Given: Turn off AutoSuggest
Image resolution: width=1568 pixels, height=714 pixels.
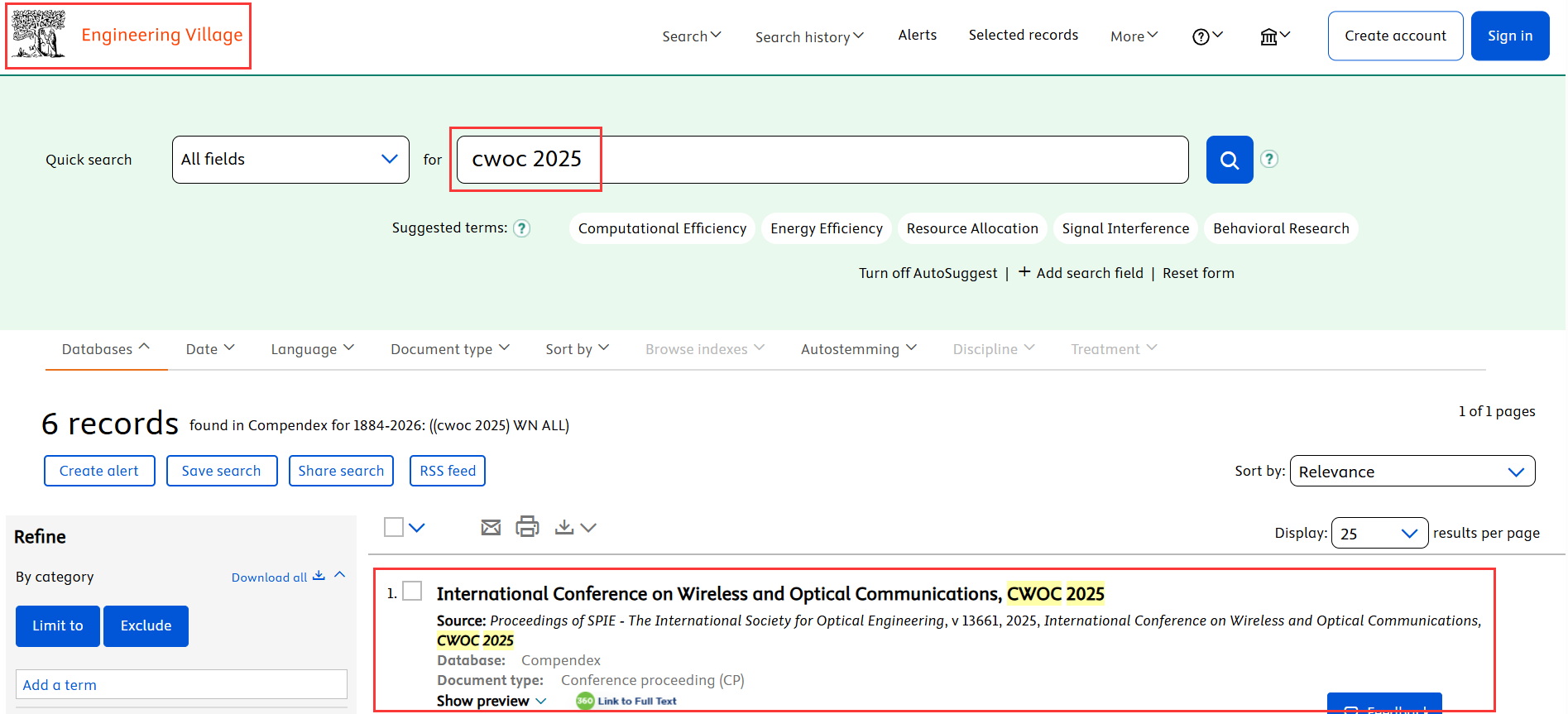Looking at the screenshot, I should pos(928,273).
